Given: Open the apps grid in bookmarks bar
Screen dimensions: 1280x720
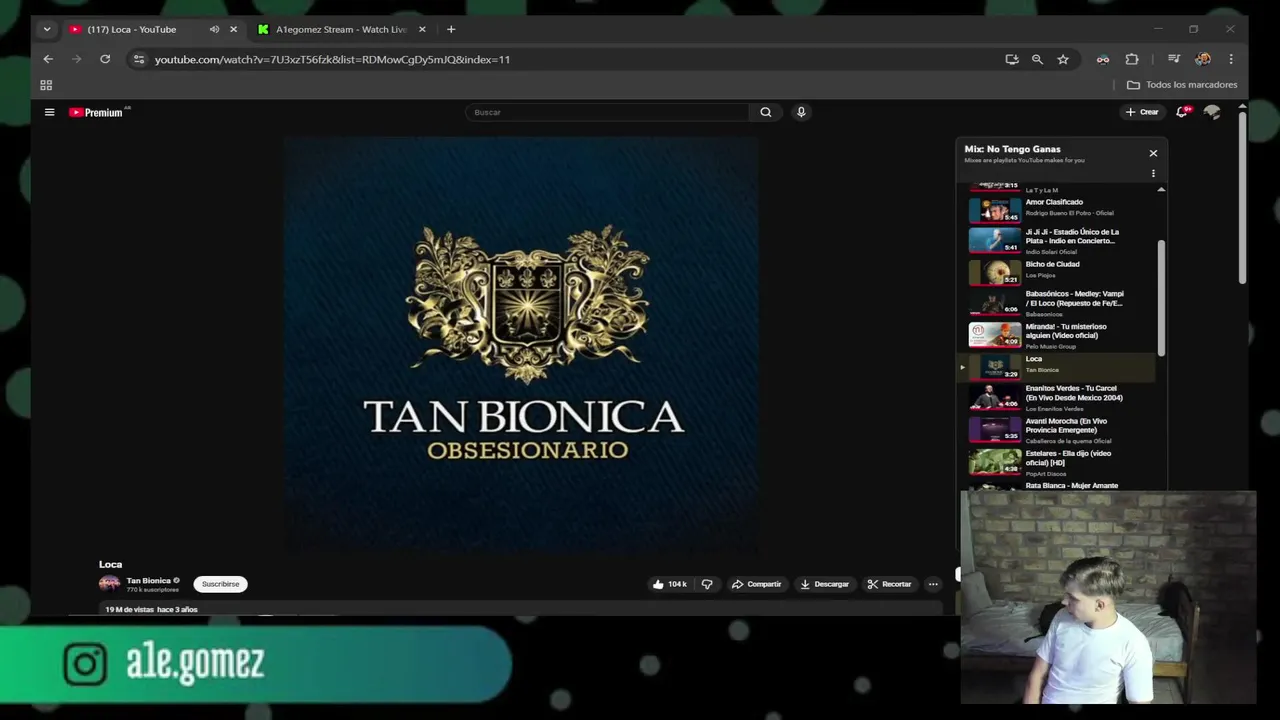Looking at the screenshot, I should pos(46,85).
